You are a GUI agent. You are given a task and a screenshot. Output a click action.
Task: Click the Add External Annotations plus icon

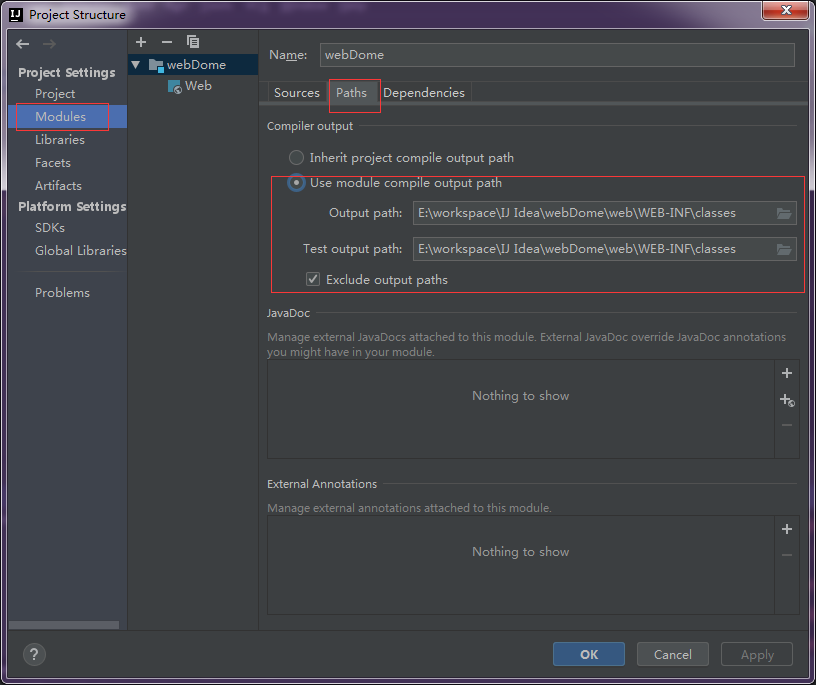click(x=787, y=529)
